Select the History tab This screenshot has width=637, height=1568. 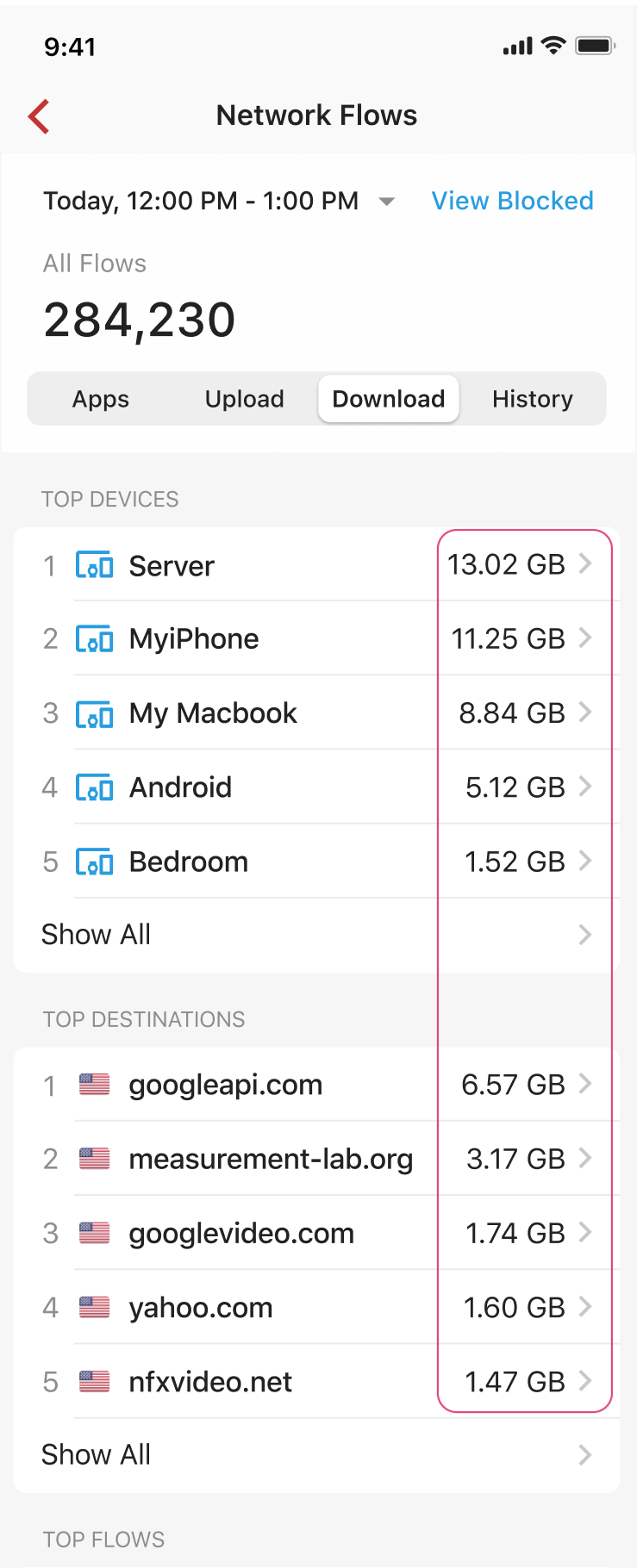pos(533,399)
